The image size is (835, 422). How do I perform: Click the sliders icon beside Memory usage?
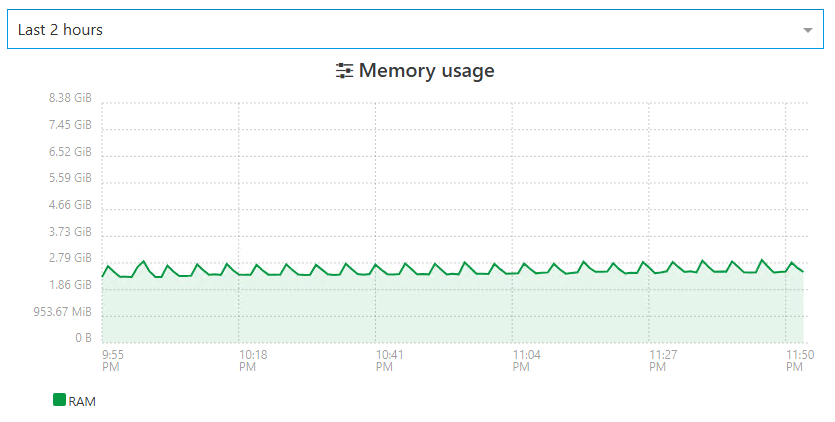[x=345, y=71]
